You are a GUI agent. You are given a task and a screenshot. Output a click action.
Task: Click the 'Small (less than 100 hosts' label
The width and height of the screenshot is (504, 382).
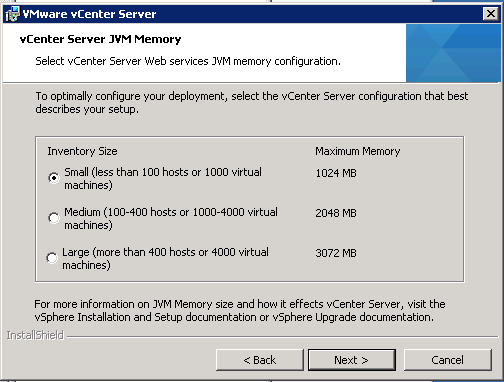tap(163, 178)
